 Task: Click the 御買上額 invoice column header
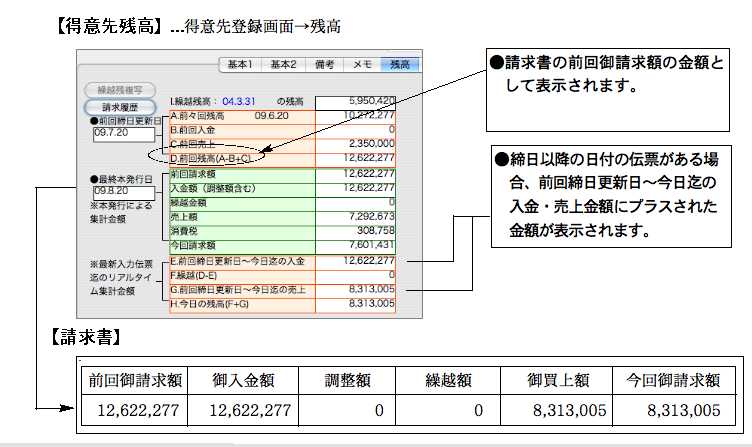tap(556, 381)
